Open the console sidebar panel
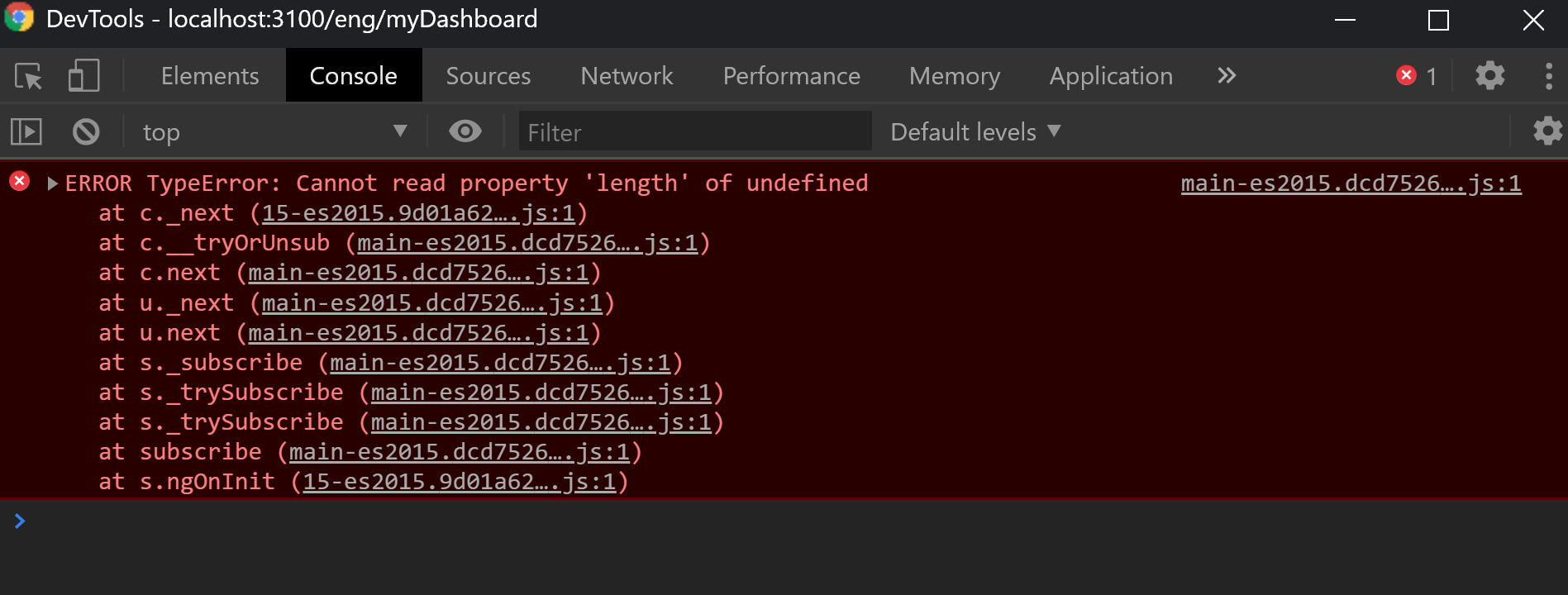The image size is (1568, 595). pos(25,131)
